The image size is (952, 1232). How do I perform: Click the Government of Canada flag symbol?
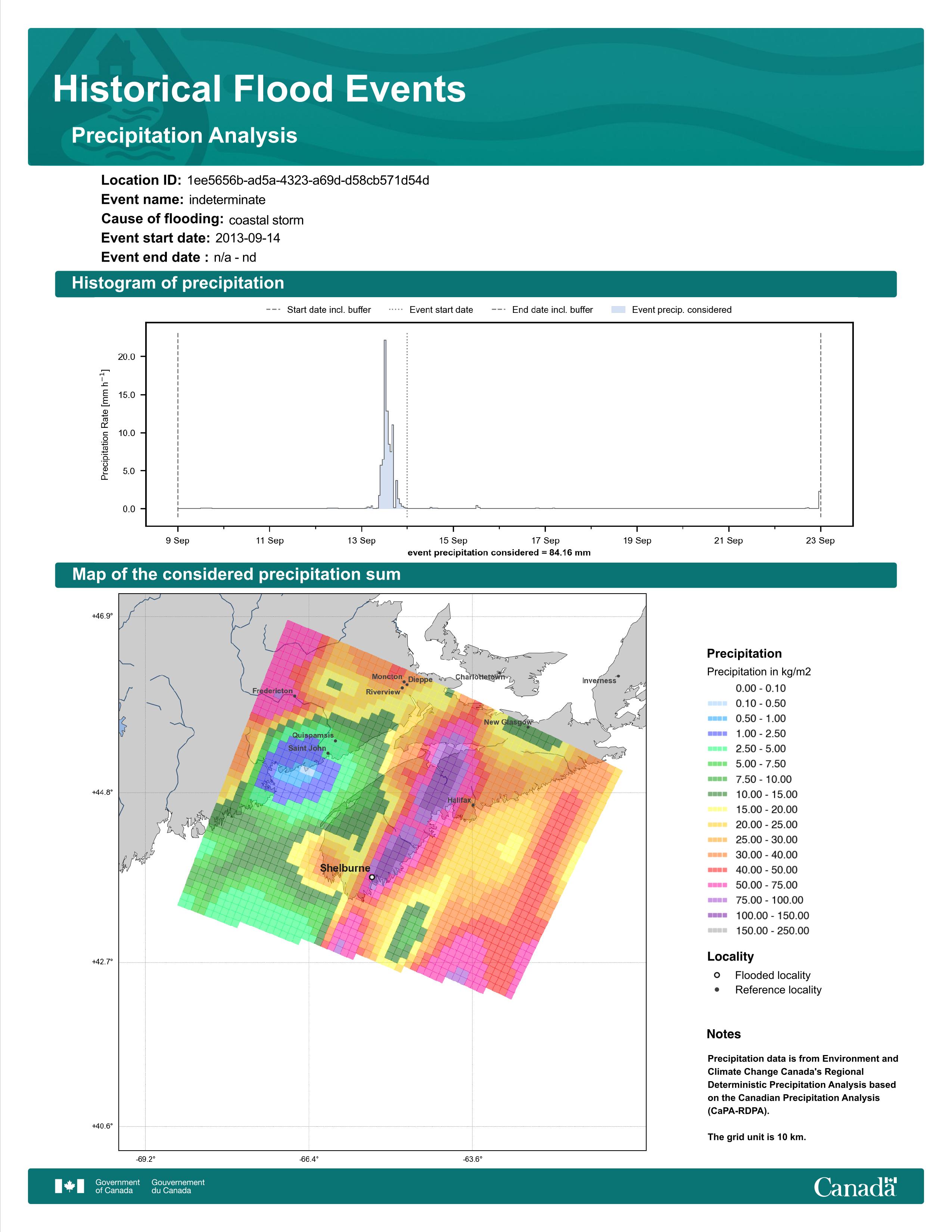point(69,1186)
